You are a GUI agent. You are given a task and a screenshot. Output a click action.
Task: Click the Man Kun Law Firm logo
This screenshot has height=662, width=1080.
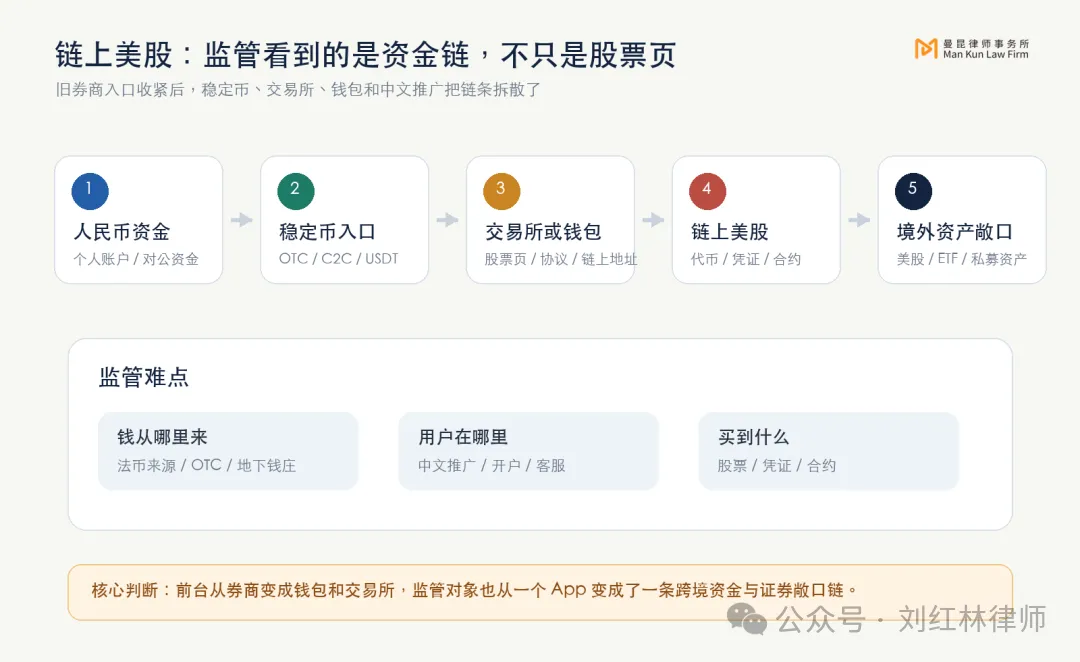pyautogui.click(x=971, y=48)
